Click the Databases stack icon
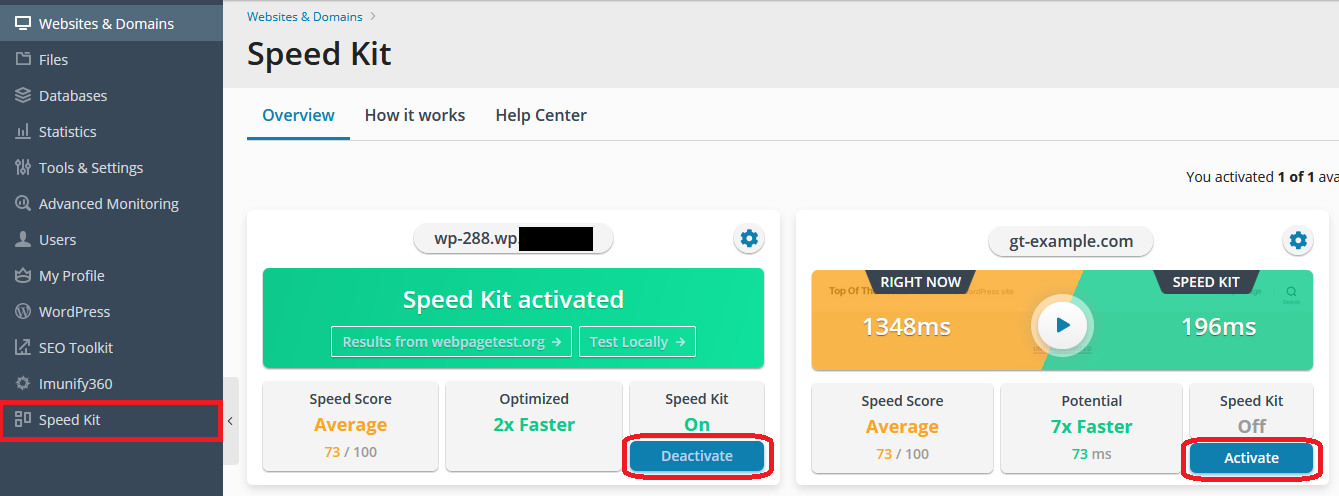This screenshot has height=496, width=1339. [x=23, y=95]
